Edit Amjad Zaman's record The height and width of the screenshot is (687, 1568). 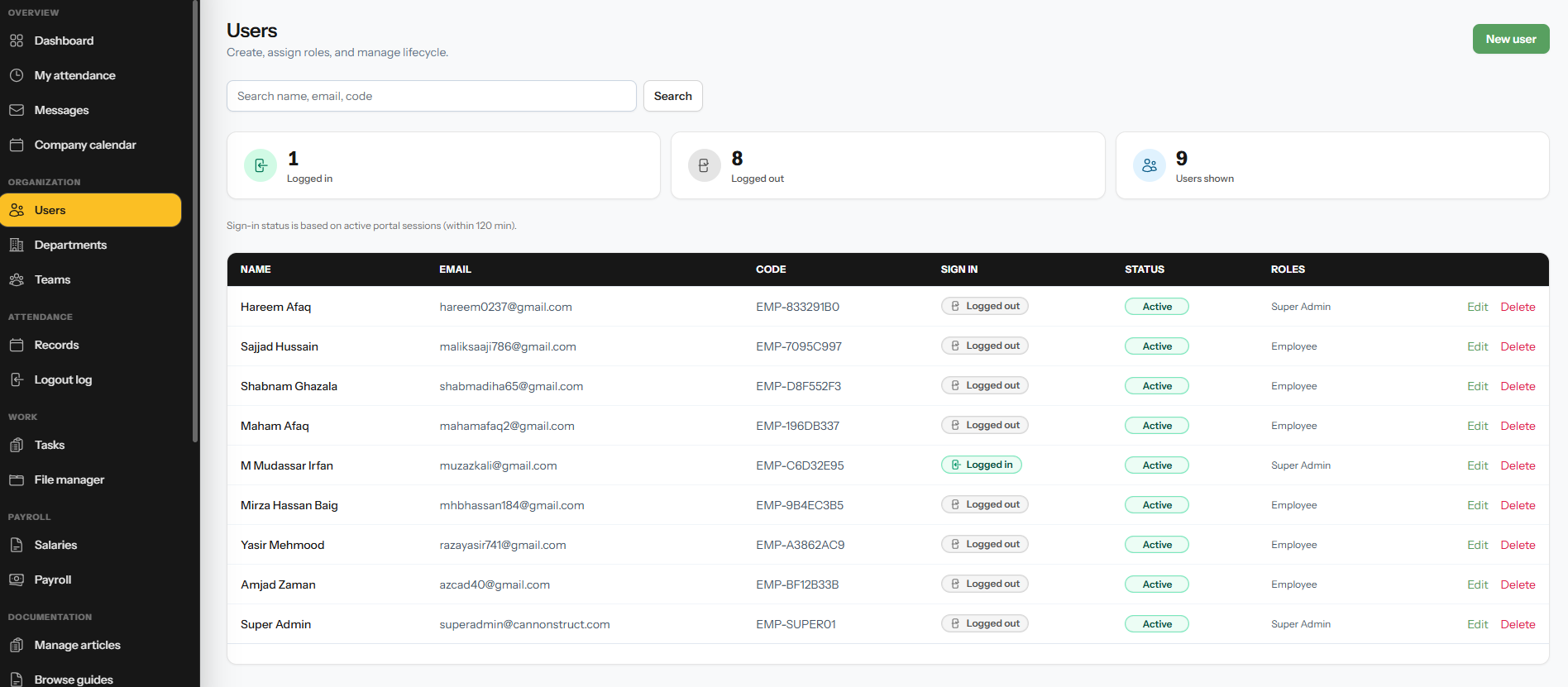click(1477, 584)
